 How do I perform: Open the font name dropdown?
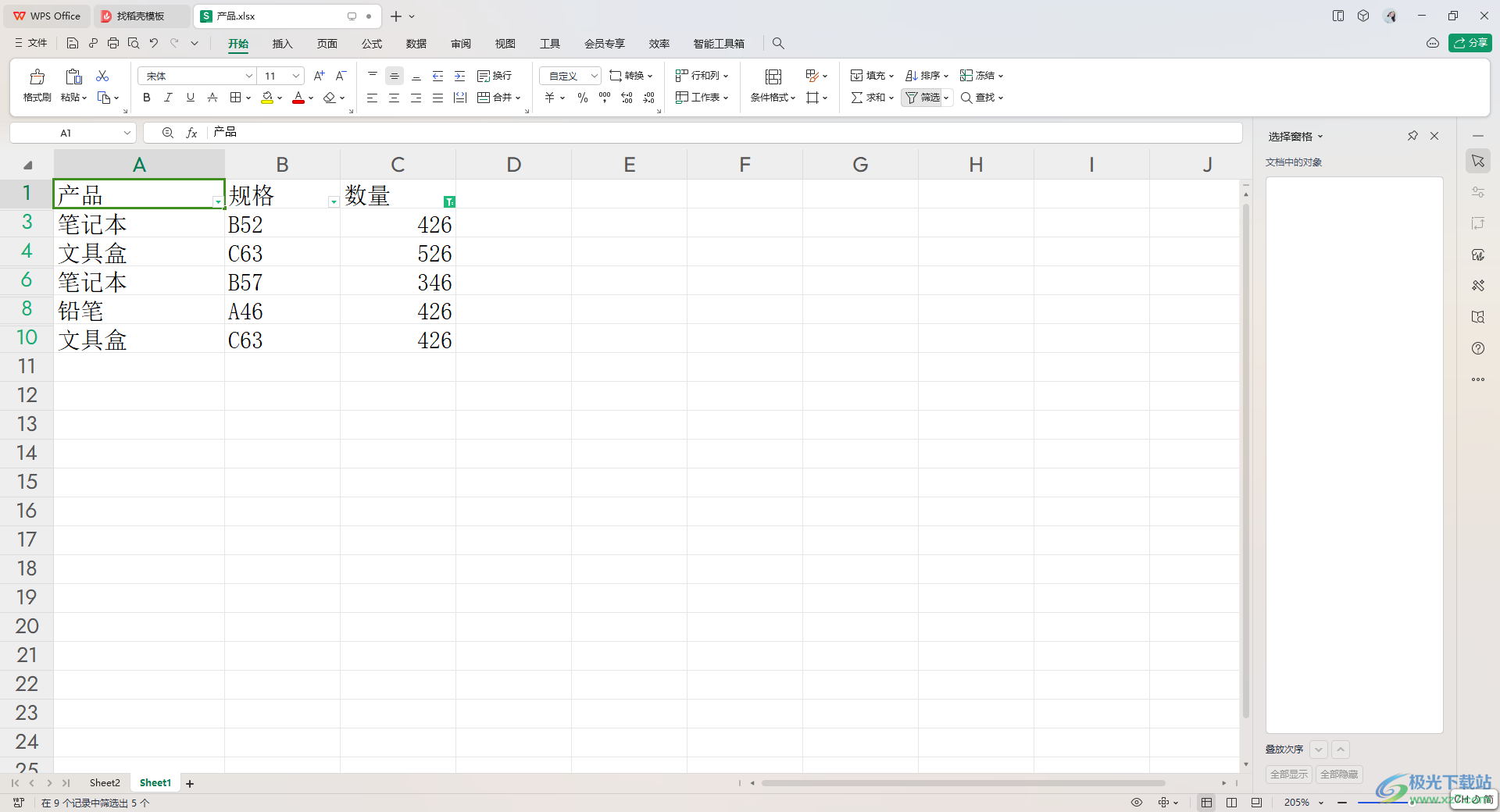click(x=249, y=76)
